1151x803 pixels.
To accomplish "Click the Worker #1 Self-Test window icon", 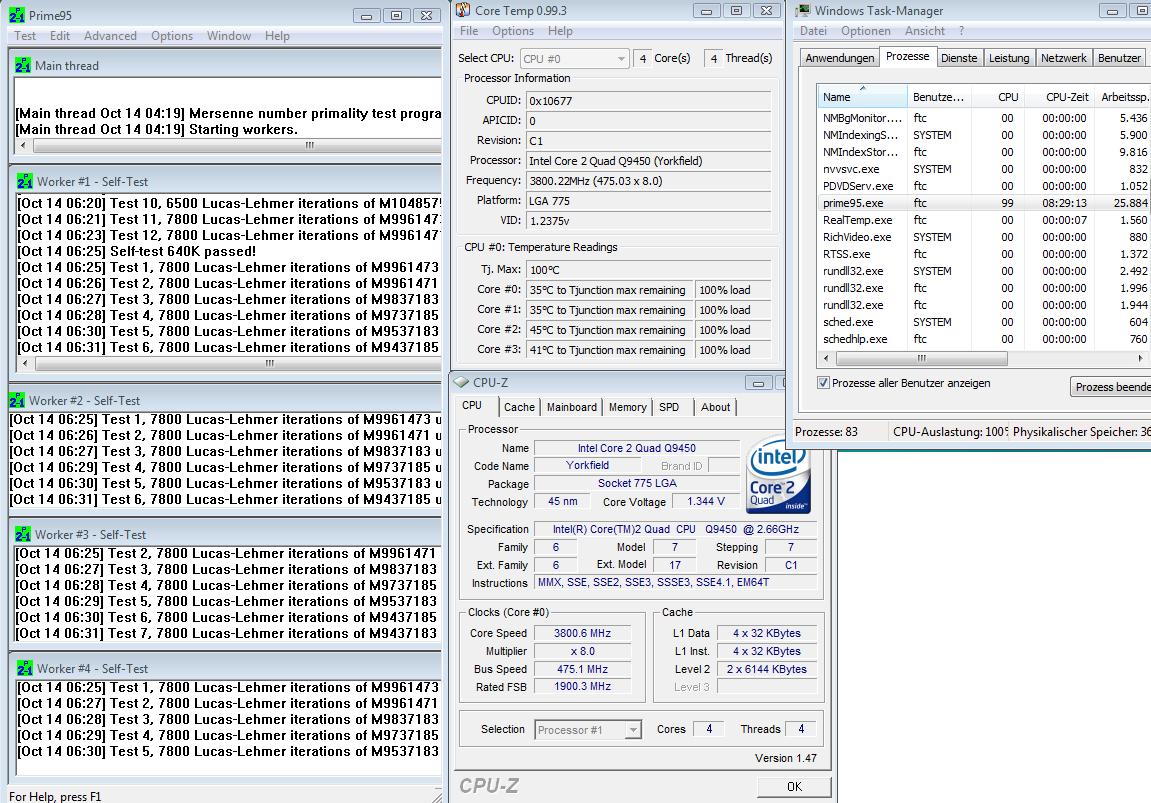I will pyautogui.click(x=25, y=181).
